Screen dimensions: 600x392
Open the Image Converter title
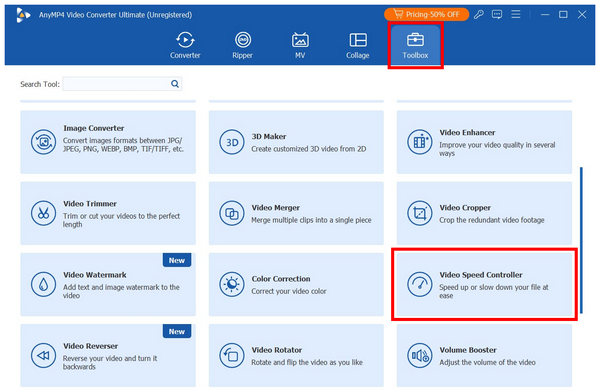pos(94,128)
